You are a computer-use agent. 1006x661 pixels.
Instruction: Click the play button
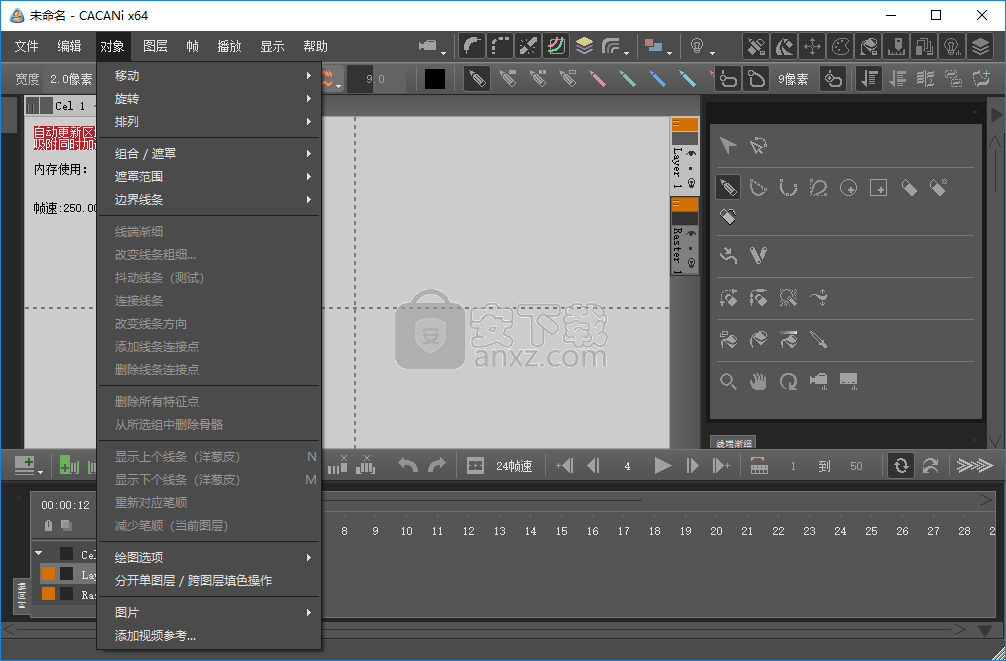(663, 466)
